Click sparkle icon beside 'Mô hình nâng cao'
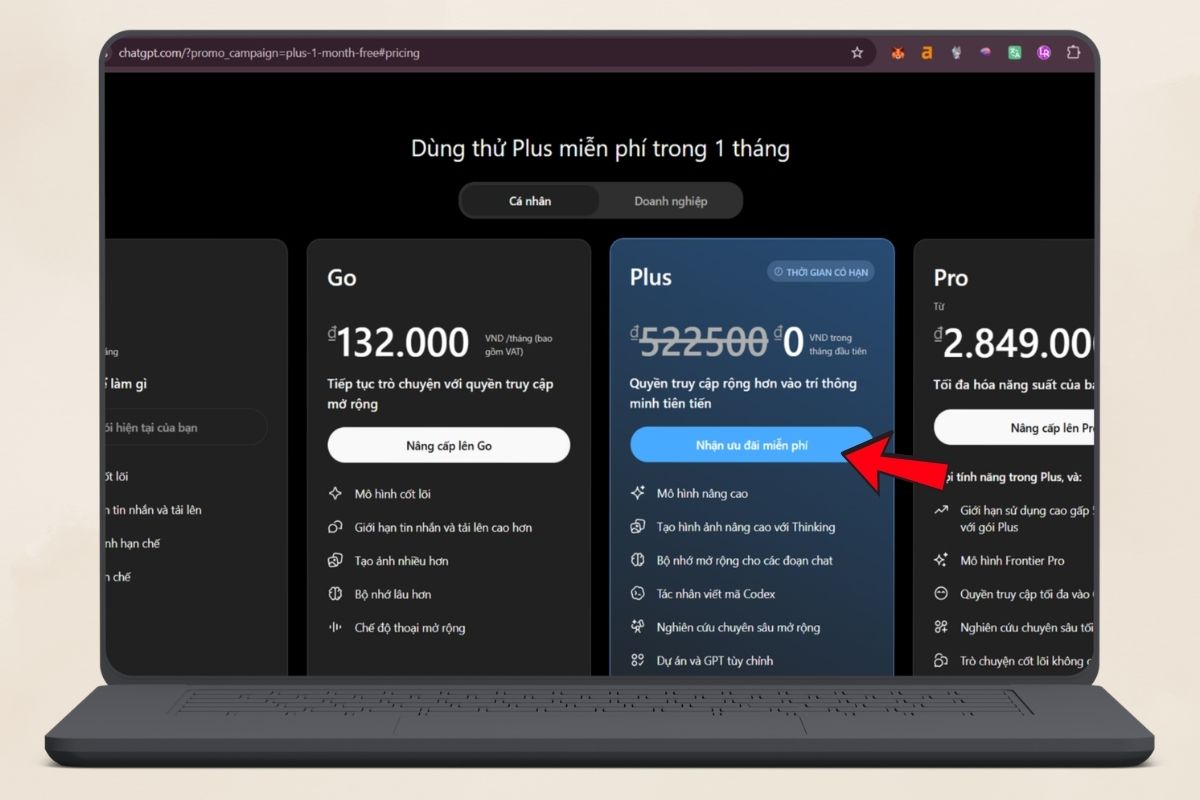Screen dimensions: 1200x800 [x=637, y=493]
